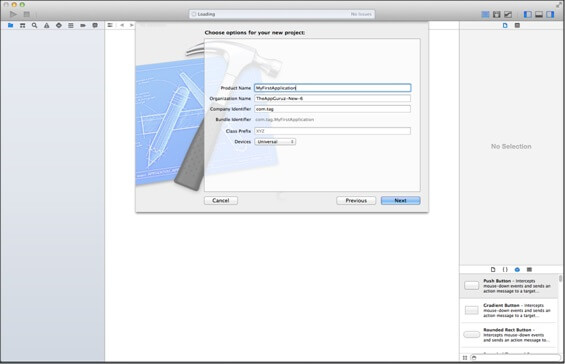Open the Breakpoint navigator icon

coord(83,25)
